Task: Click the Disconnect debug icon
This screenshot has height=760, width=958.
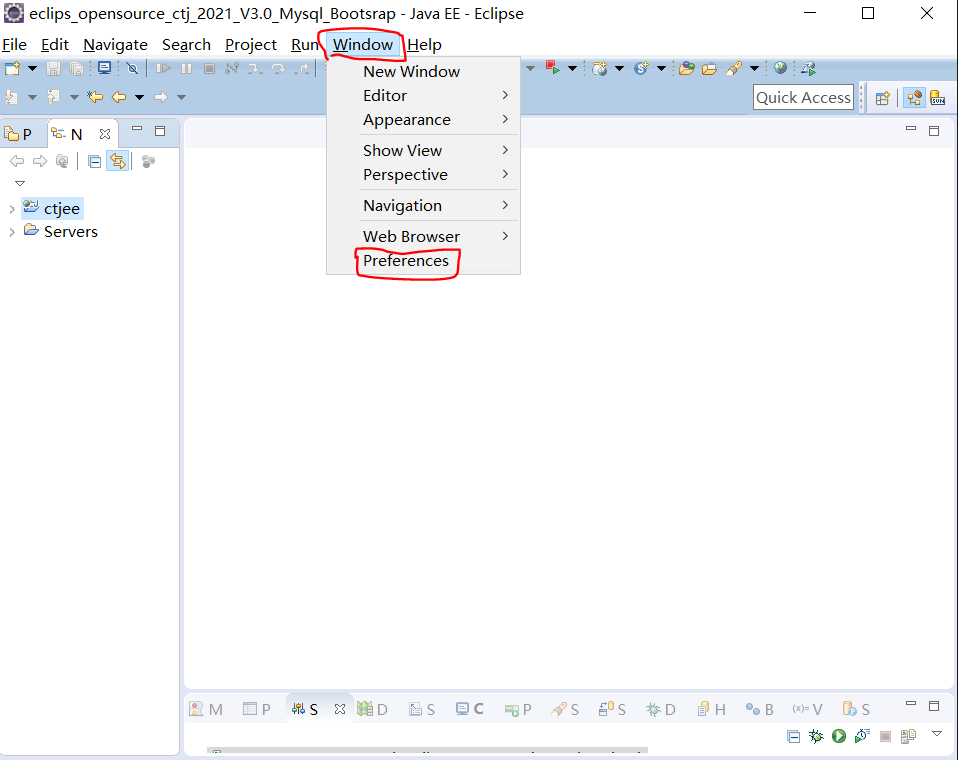Action: pyautogui.click(x=232, y=68)
